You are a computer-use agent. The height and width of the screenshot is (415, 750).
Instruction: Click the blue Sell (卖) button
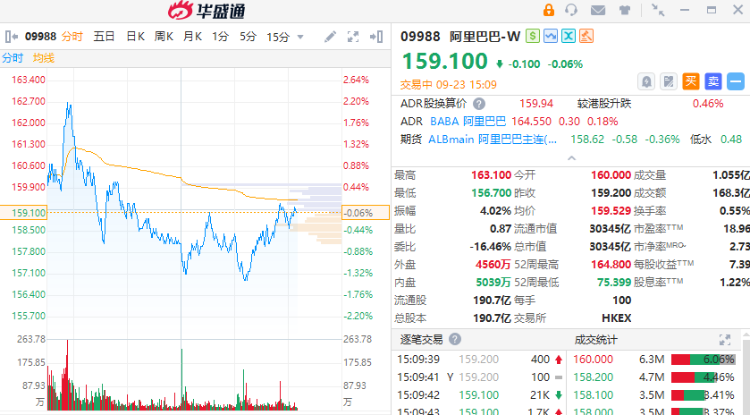tap(713, 82)
